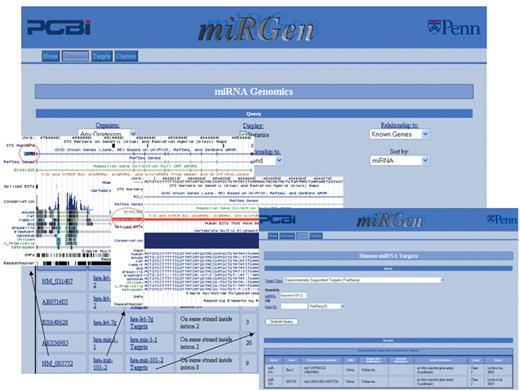Viewport: 520px width, 391px height.
Task: Click the Relationship to label link
Action: [399, 125]
